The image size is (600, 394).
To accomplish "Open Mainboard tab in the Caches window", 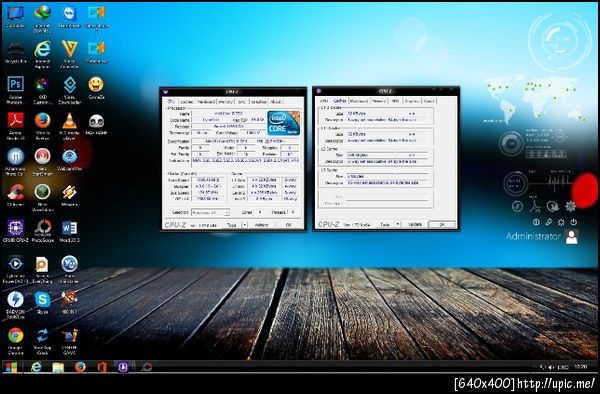I will [359, 101].
